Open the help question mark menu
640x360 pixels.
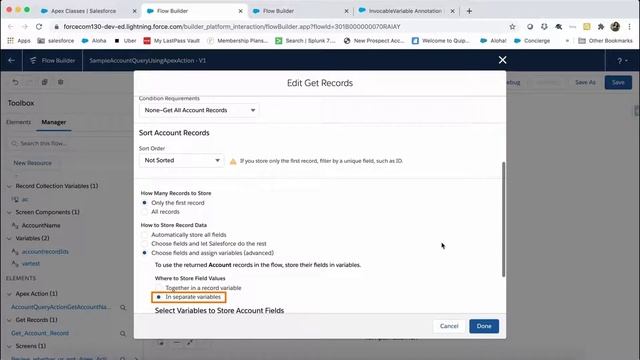click(622, 60)
